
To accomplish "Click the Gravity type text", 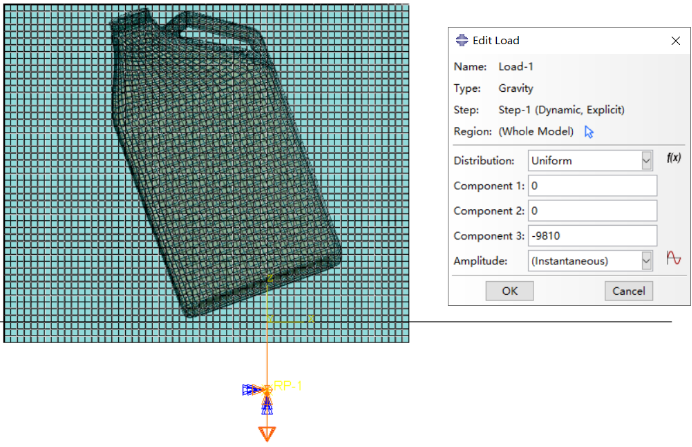I will pos(516,88).
